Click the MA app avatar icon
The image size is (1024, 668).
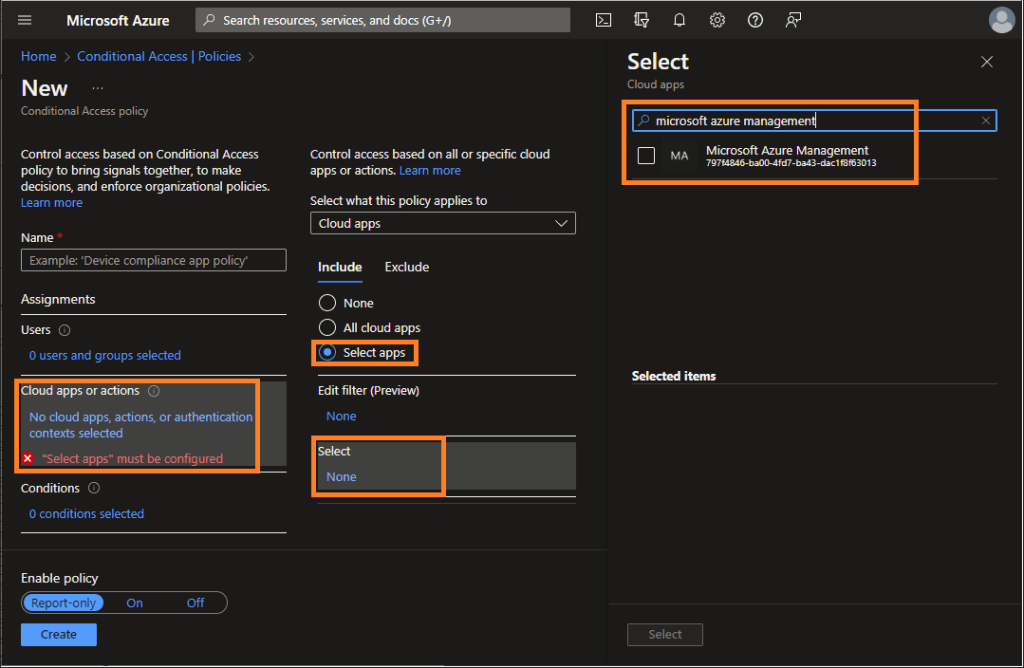point(679,156)
